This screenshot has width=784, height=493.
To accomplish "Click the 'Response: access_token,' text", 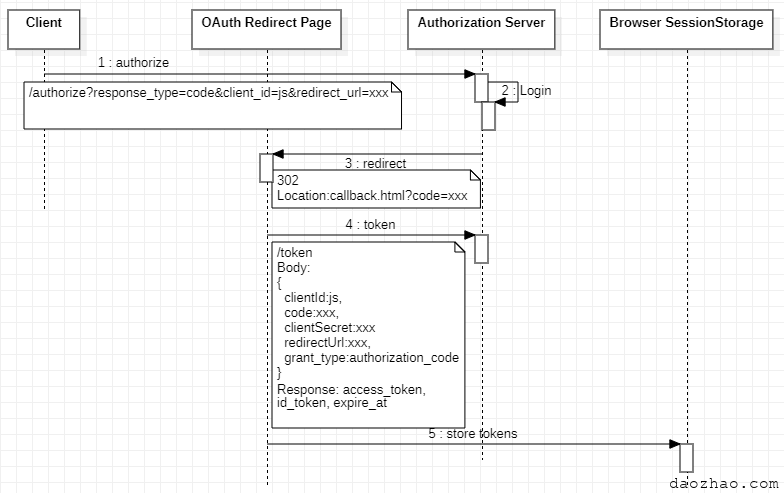I will [x=352, y=390].
